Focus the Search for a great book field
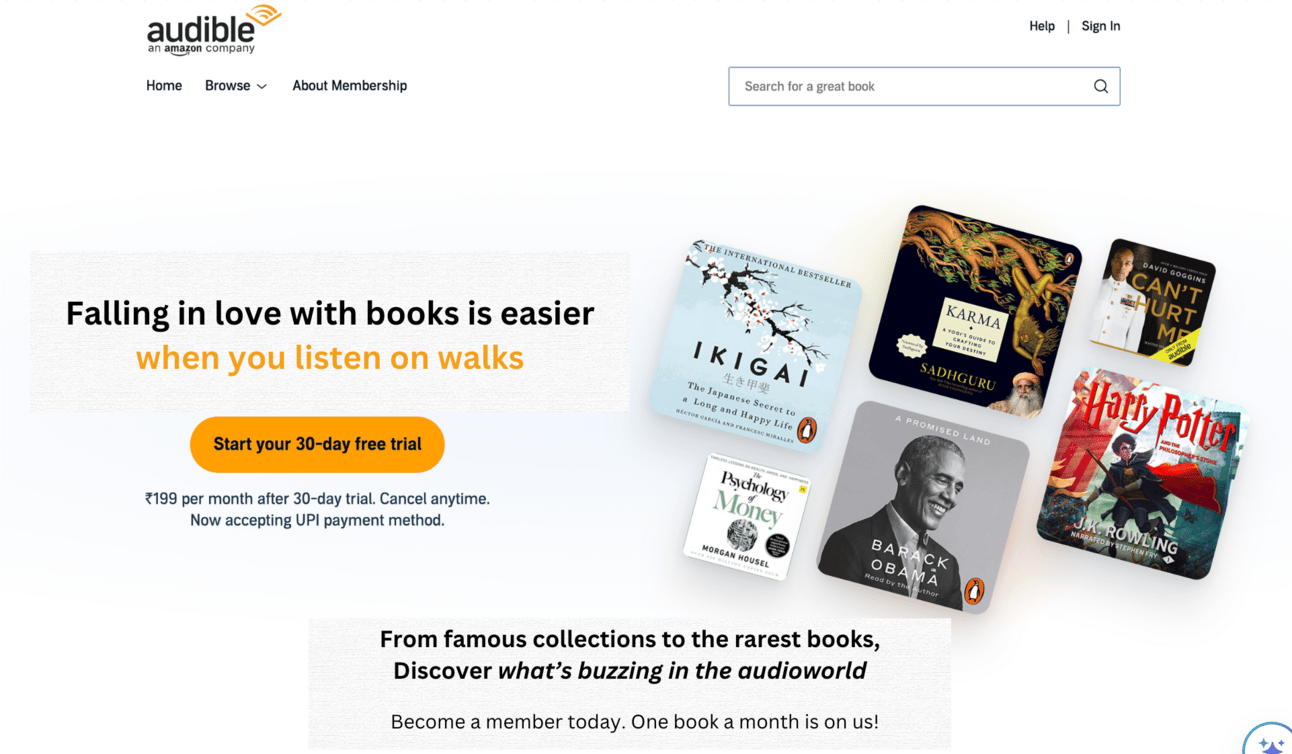Viewport: 1292px width, 754px height. (x=924, y=86)
